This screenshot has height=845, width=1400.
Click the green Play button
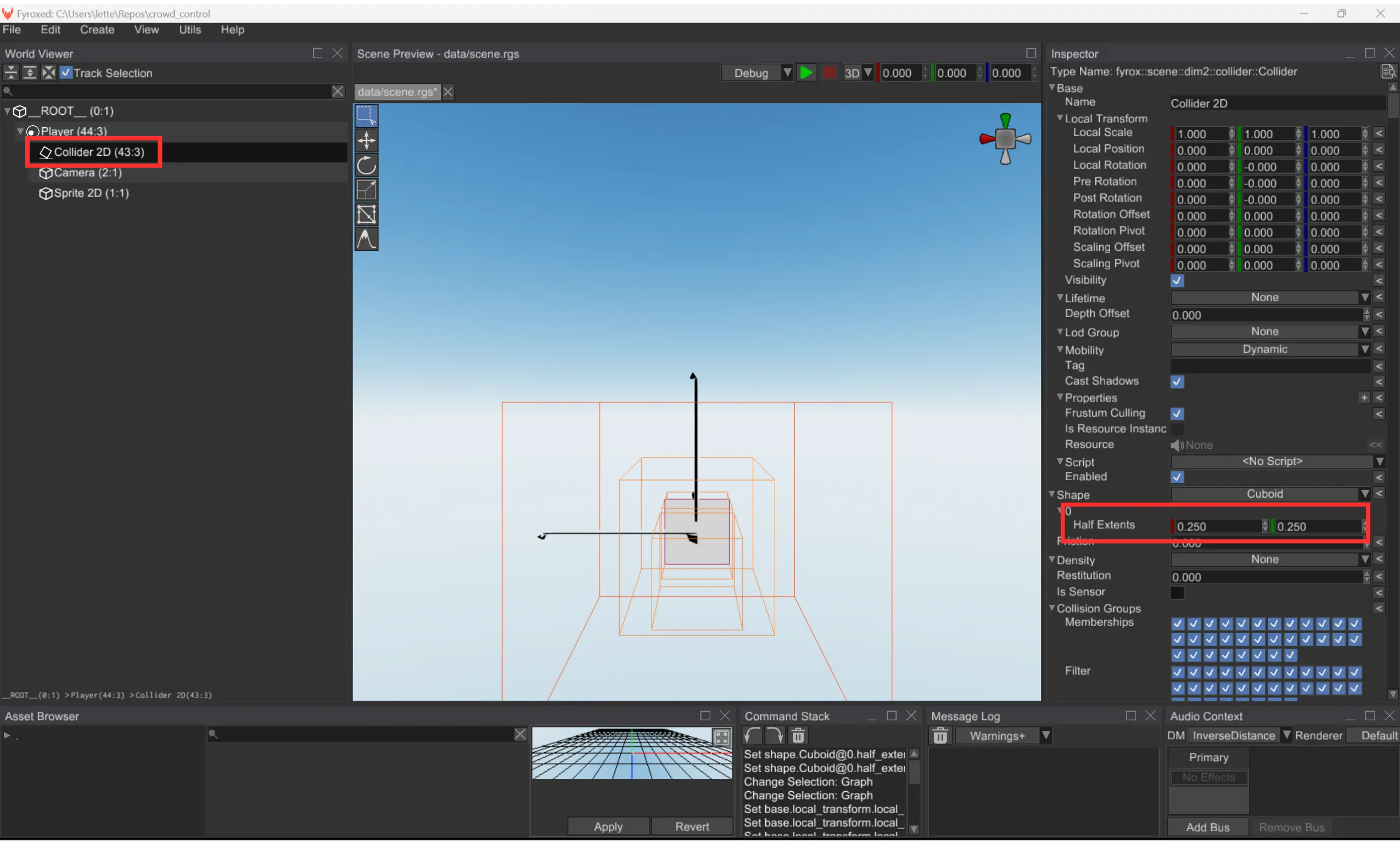coord(805,72)
